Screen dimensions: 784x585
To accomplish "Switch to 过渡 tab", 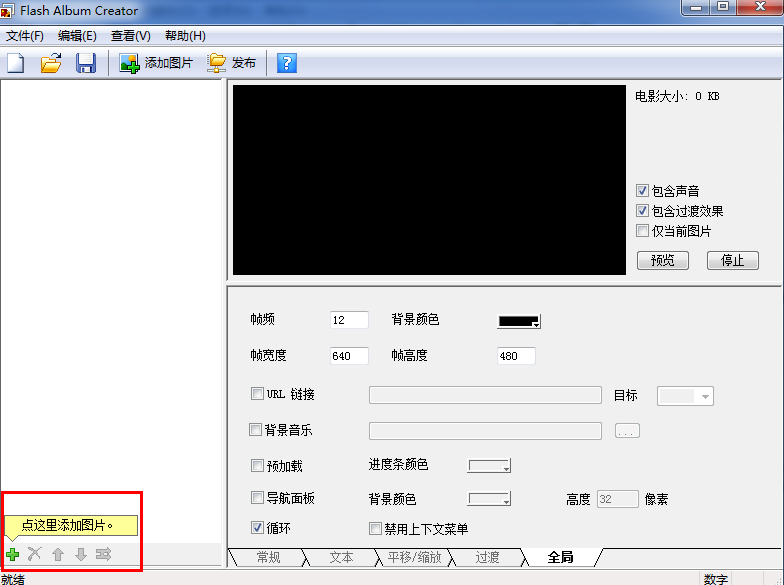I will (488, 557).
